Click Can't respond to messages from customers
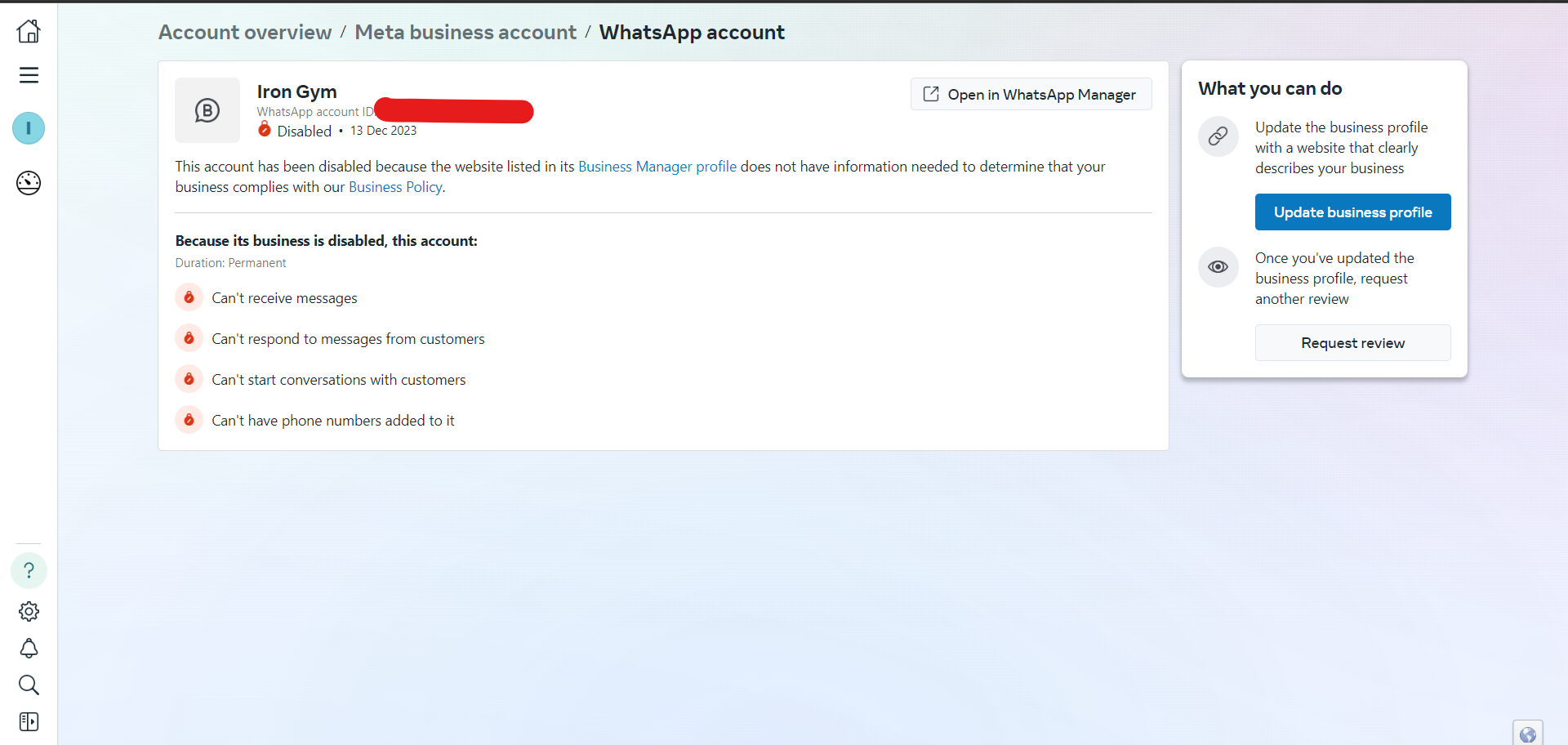Screen dimensions: 1568x745 (348, 339)
